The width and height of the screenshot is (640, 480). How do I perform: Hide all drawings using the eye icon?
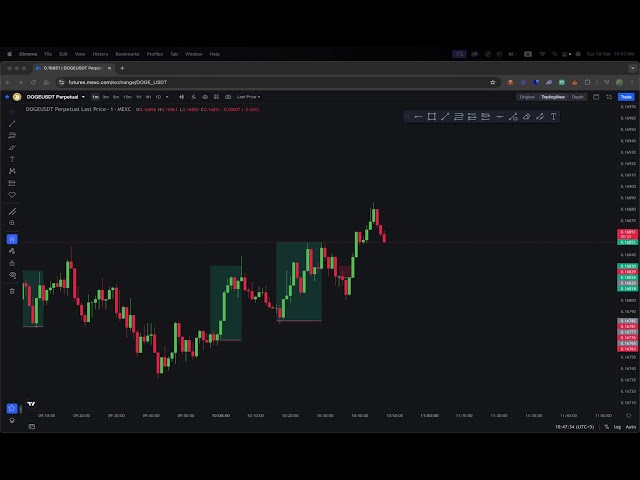tap(12, 275)
